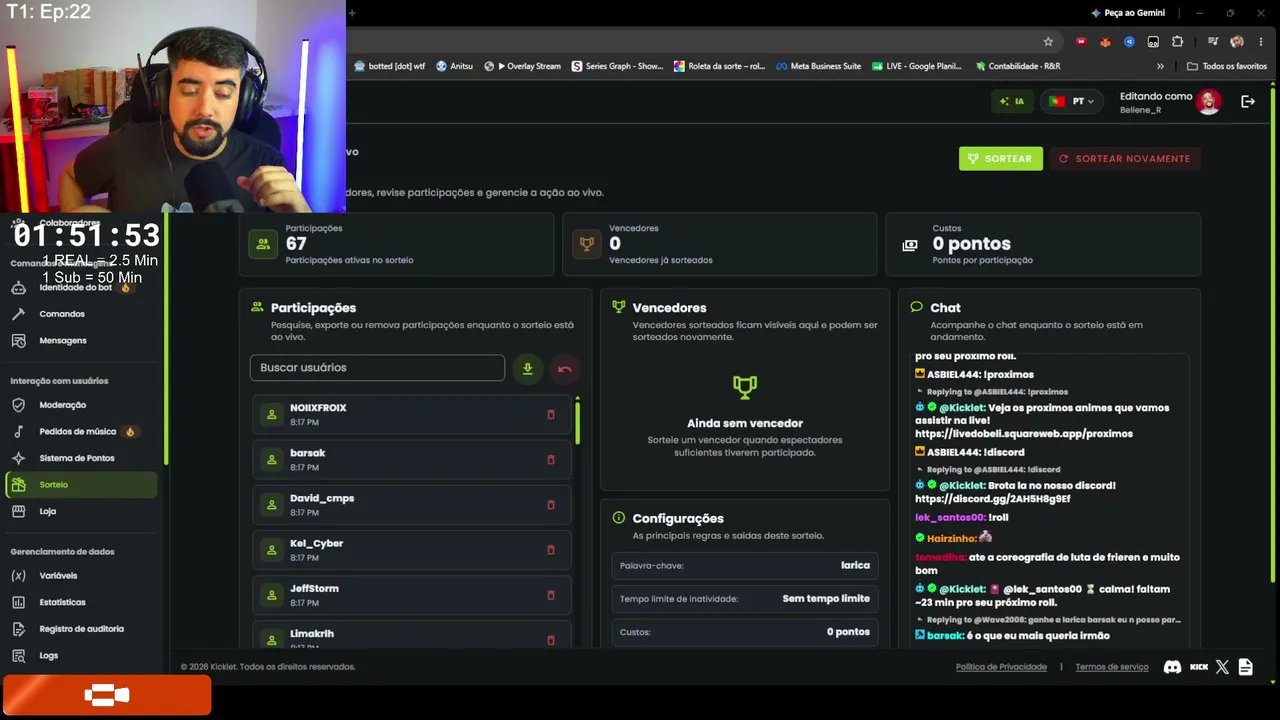The height and width of the screenshot is (720, 1280).
Task: Click the Peça ao Gemini button
Action: [x=1127, y=13]
